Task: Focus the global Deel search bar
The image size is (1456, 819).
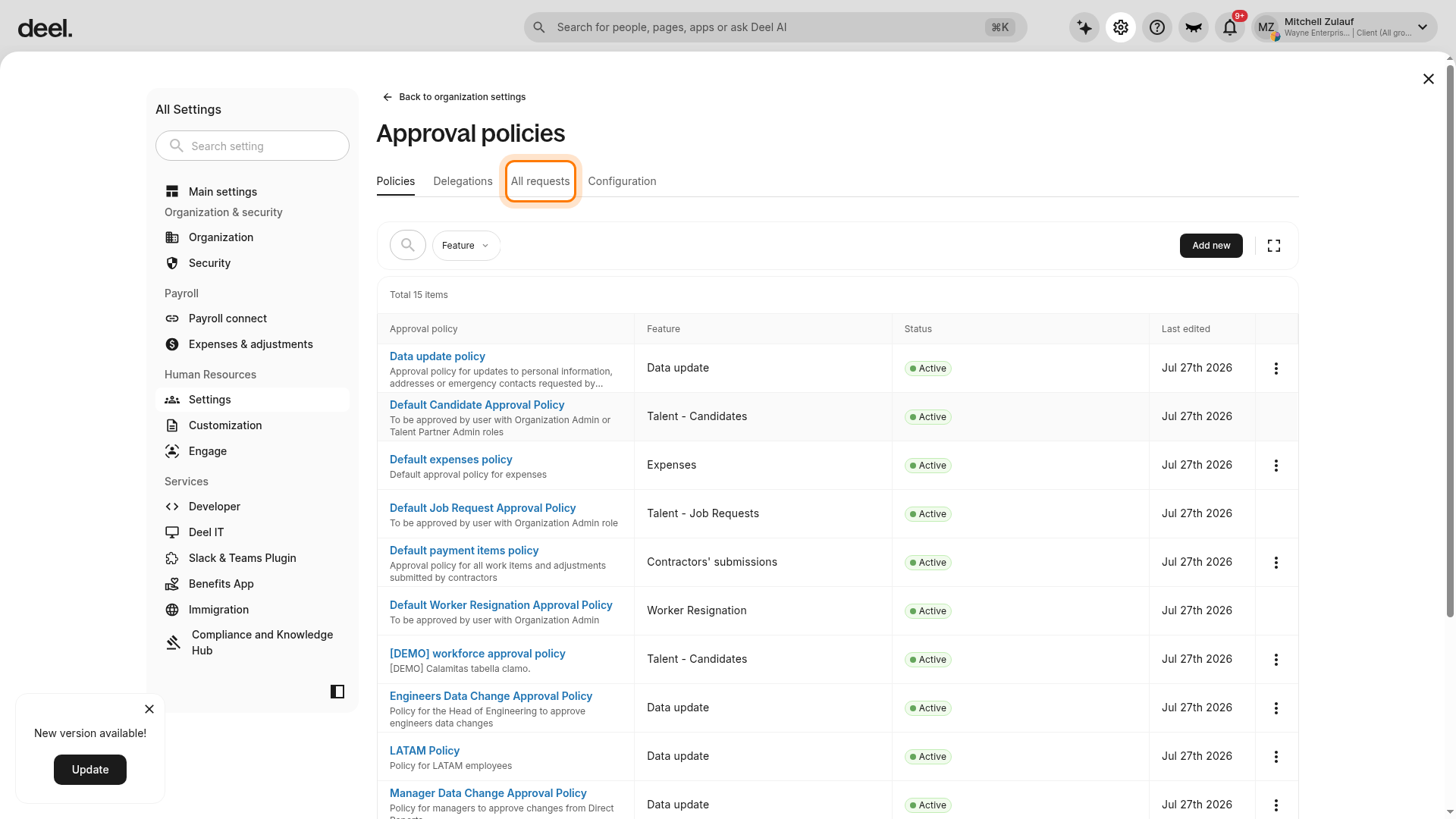Action: [775, 27]
